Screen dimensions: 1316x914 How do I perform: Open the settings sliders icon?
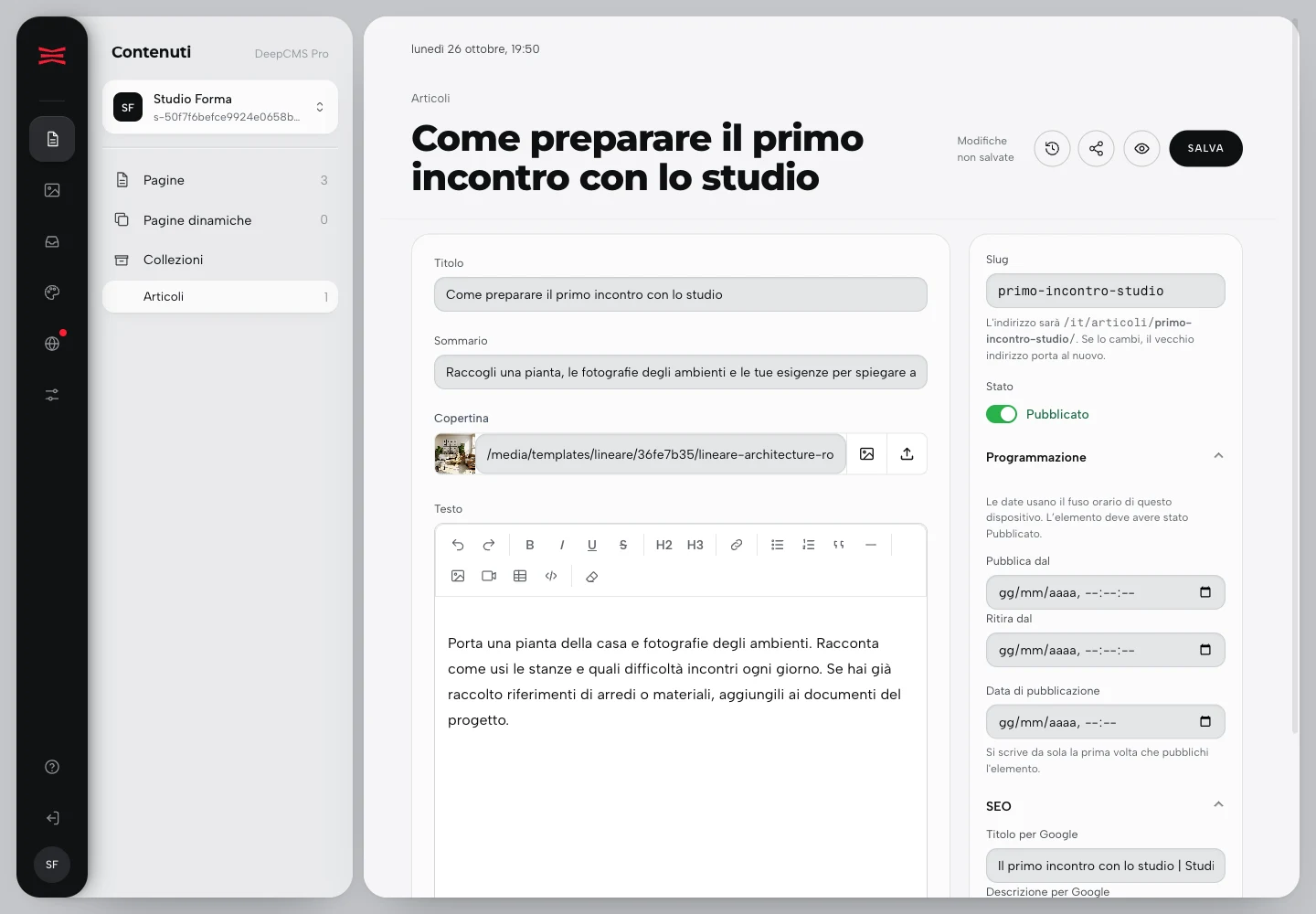(x=52, y=395)
